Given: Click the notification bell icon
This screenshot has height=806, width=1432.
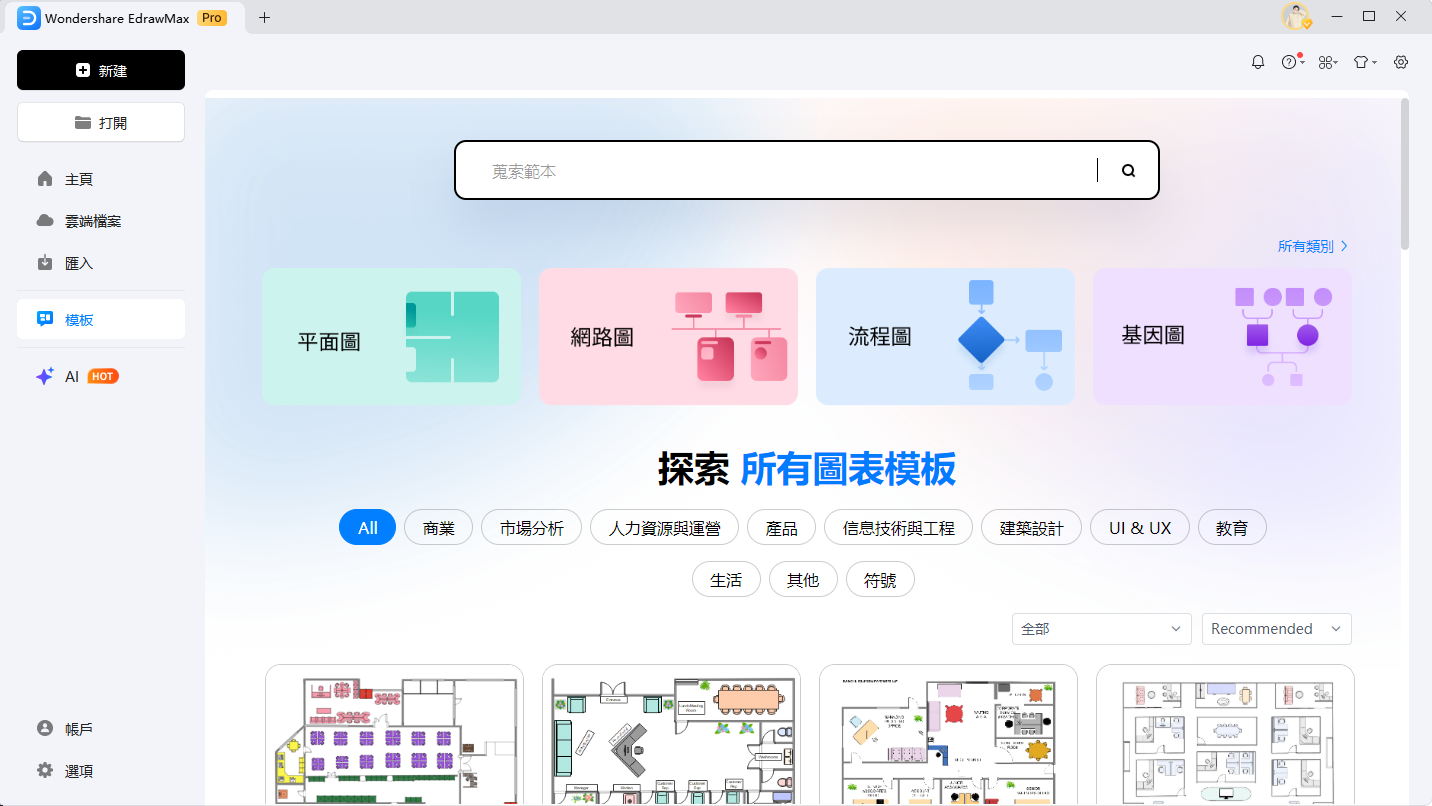Looking at the screenshot, I should (x=1258, y=62).
